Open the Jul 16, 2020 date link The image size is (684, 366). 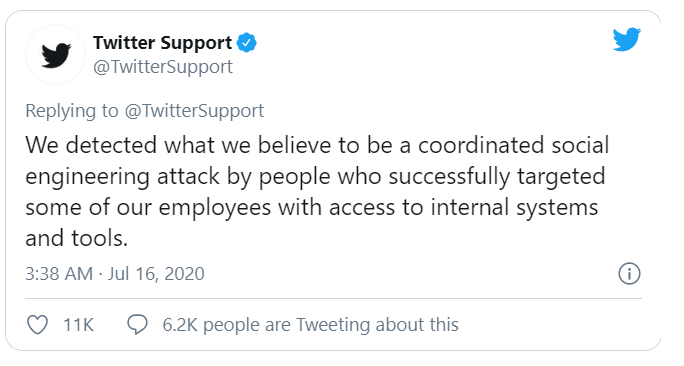156,274
